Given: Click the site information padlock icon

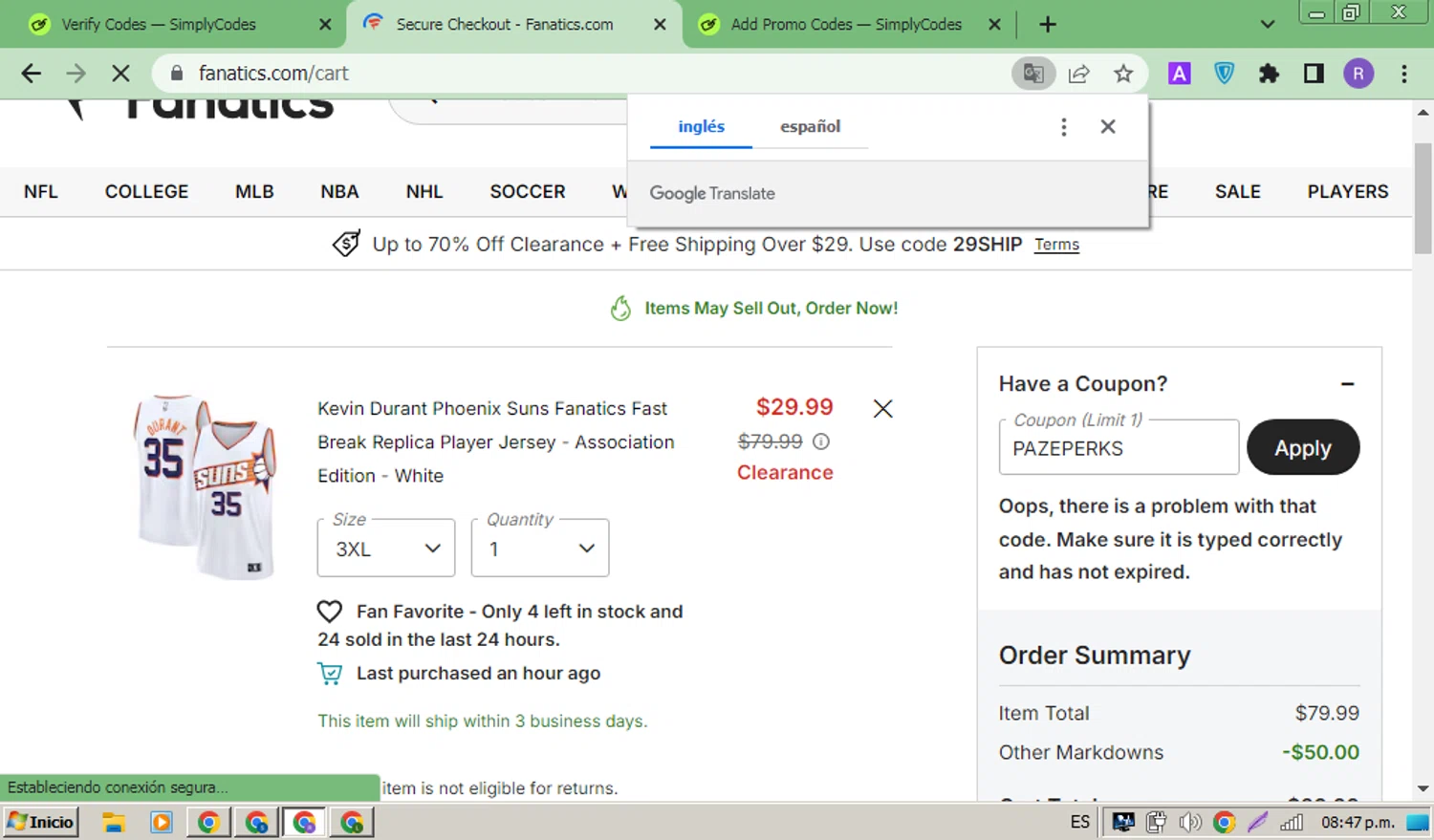Looking at the screenshot, I should [176, 74].
